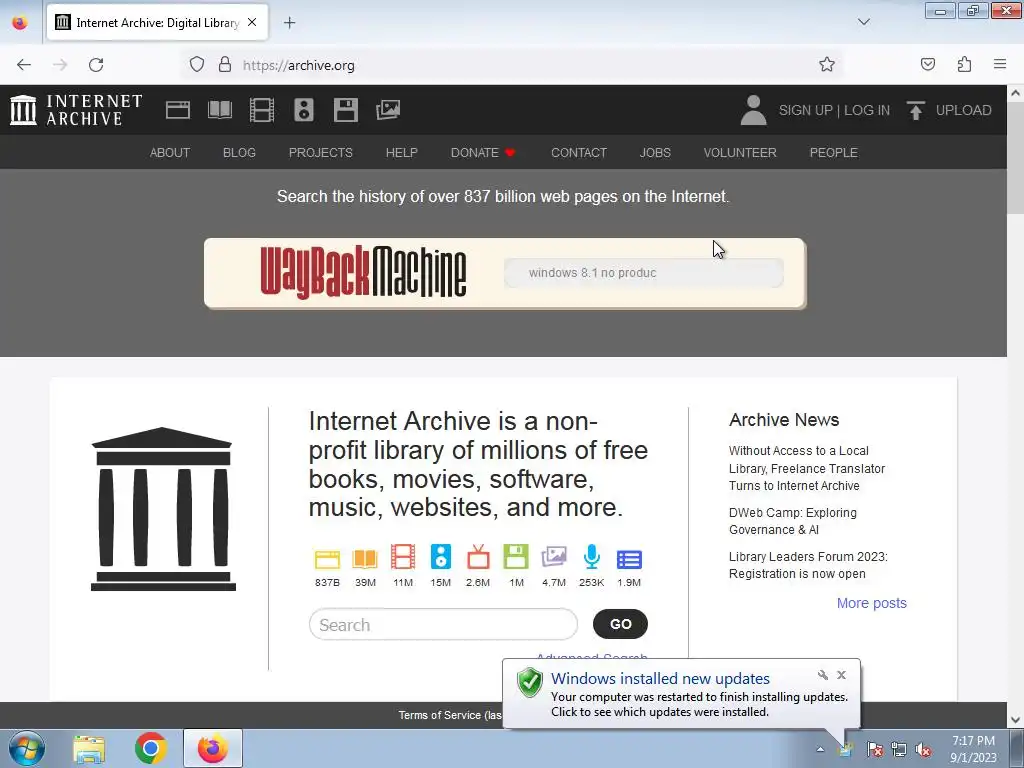
Task: Select the 11M video icon
Action: coord(403,557)
